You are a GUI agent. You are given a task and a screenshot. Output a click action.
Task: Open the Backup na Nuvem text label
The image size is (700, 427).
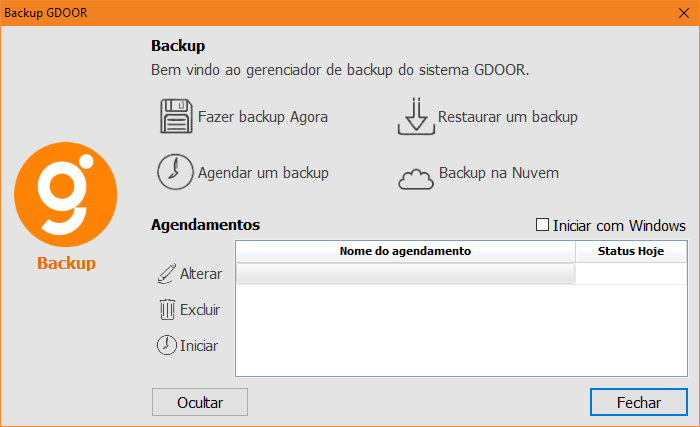click(x=499, y=173)
